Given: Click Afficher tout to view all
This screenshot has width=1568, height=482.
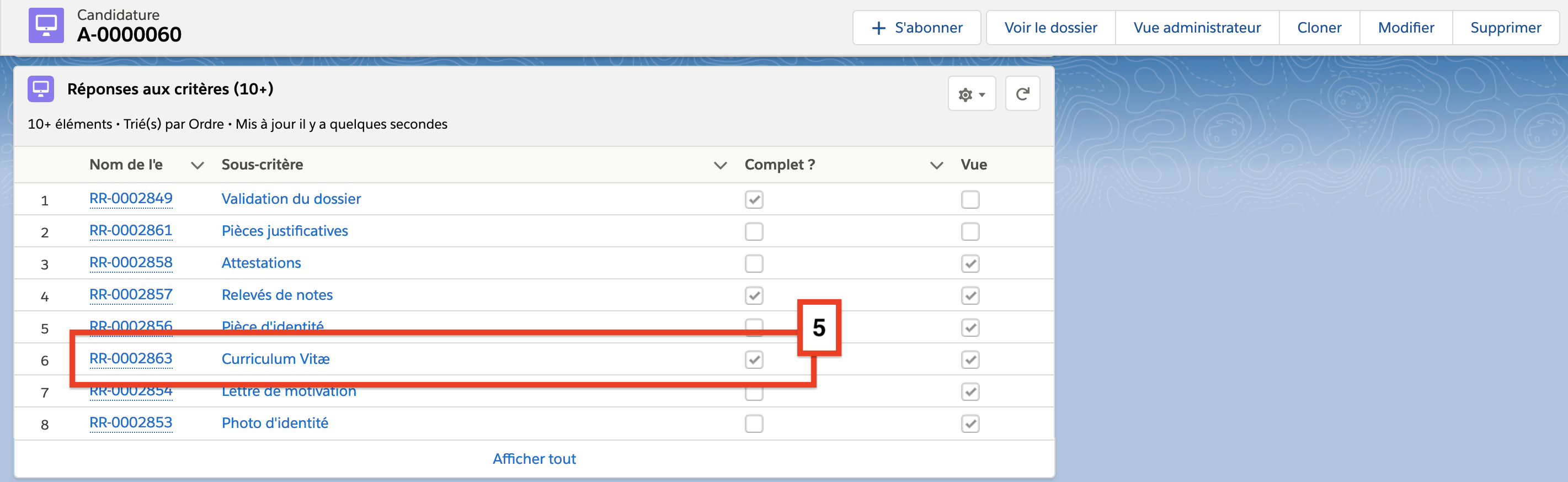Looking at the screenshot, I should pyautogui.click(x=534, y=459).
